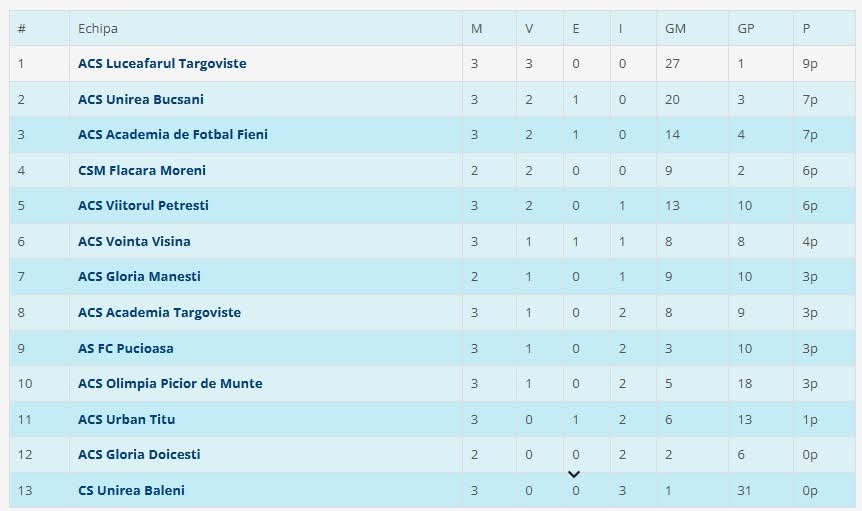862x511 pixels.
Task: Click the ACS Gloria Manesti link
Action: point(140,277)
